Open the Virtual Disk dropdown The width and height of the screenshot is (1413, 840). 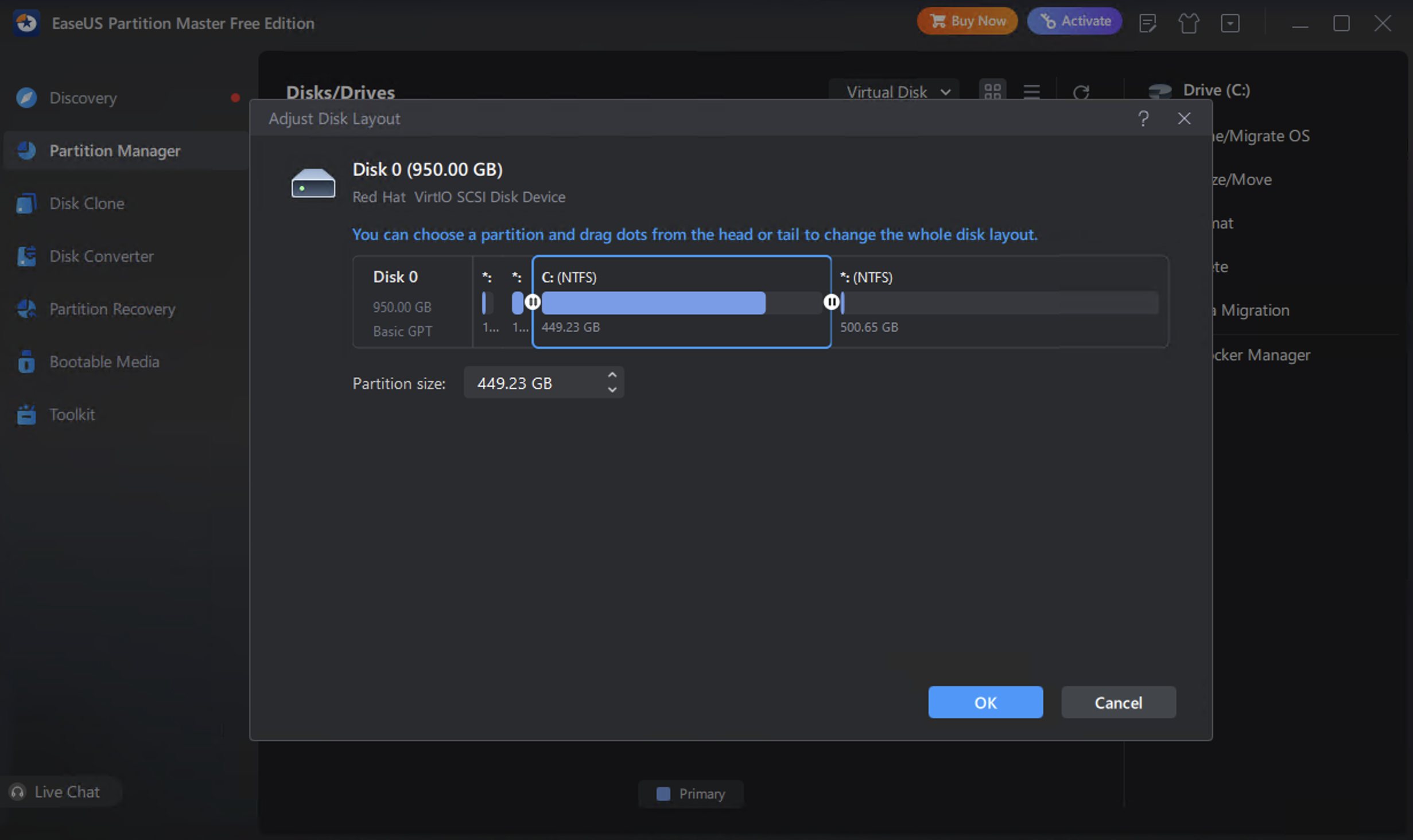(894, 92)
